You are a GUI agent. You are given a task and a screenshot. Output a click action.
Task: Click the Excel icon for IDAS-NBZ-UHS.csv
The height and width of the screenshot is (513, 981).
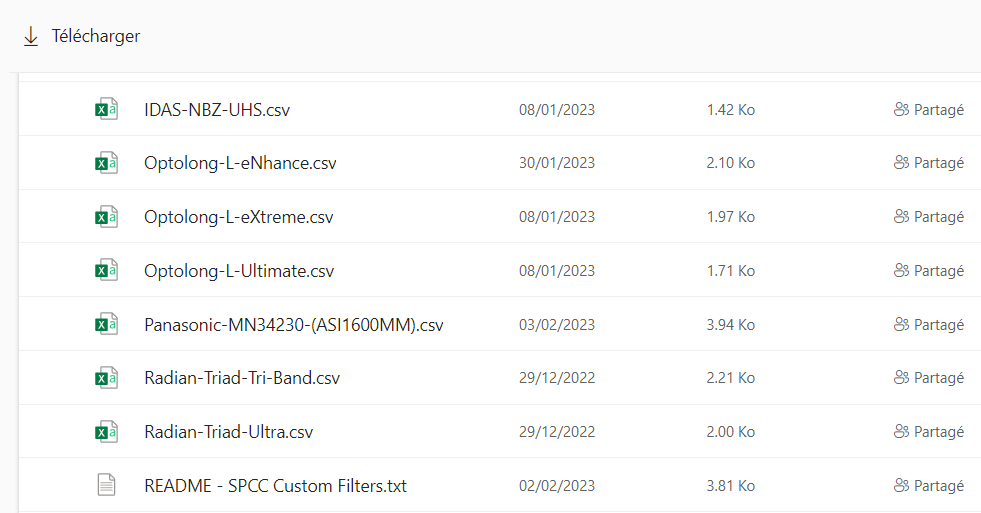(x=106, y=109)
